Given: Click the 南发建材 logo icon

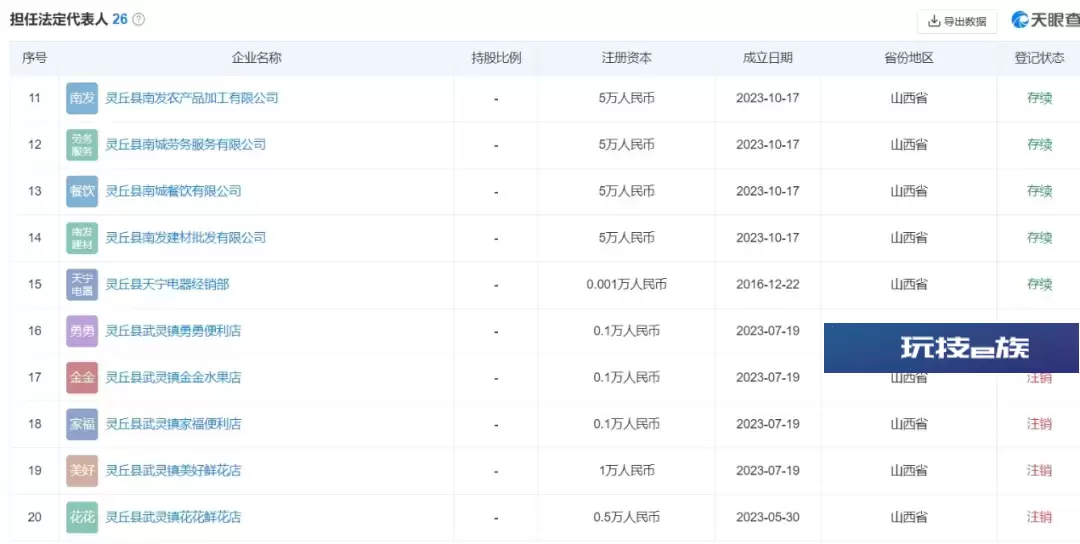Looking at the screenshot, I should click(x=82, y=238).
